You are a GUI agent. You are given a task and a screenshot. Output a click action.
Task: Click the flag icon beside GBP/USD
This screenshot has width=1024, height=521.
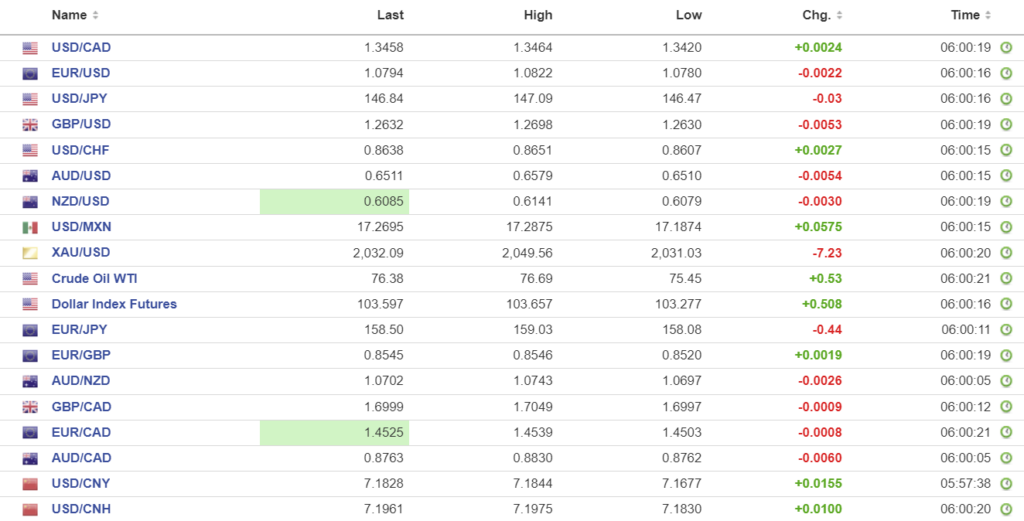30,125
